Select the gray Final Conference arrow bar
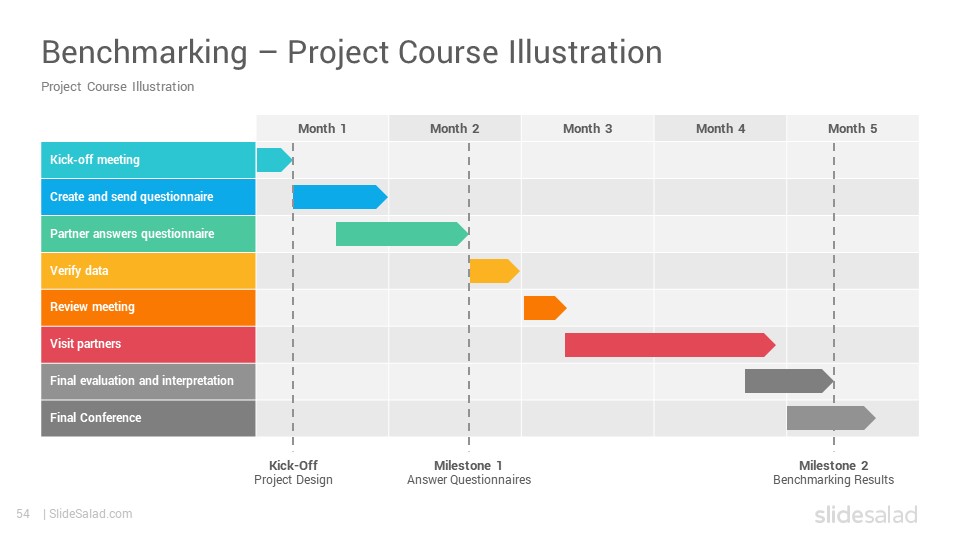Viewport: 960px width, 540px height. point(831,418)
